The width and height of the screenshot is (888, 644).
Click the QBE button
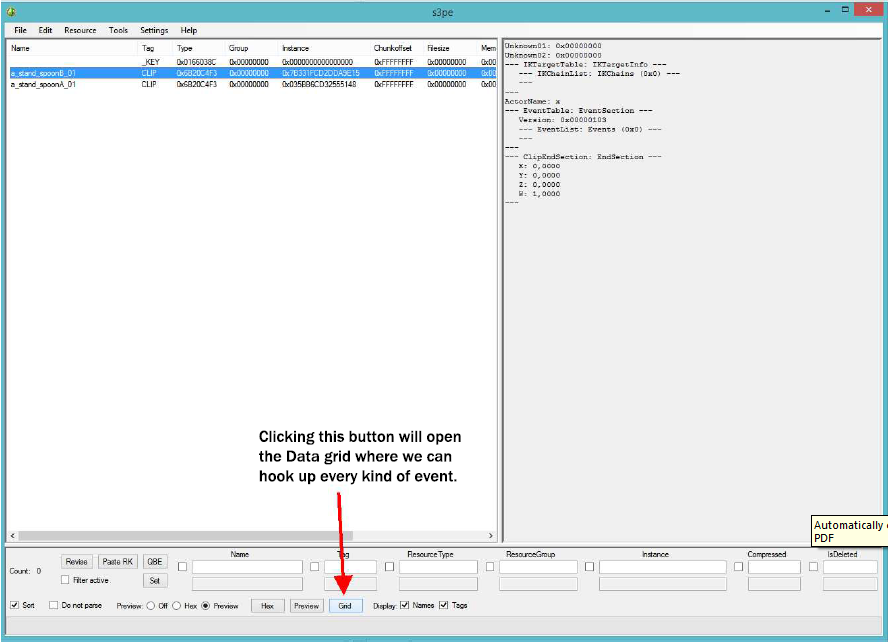[x=155, y=561]
